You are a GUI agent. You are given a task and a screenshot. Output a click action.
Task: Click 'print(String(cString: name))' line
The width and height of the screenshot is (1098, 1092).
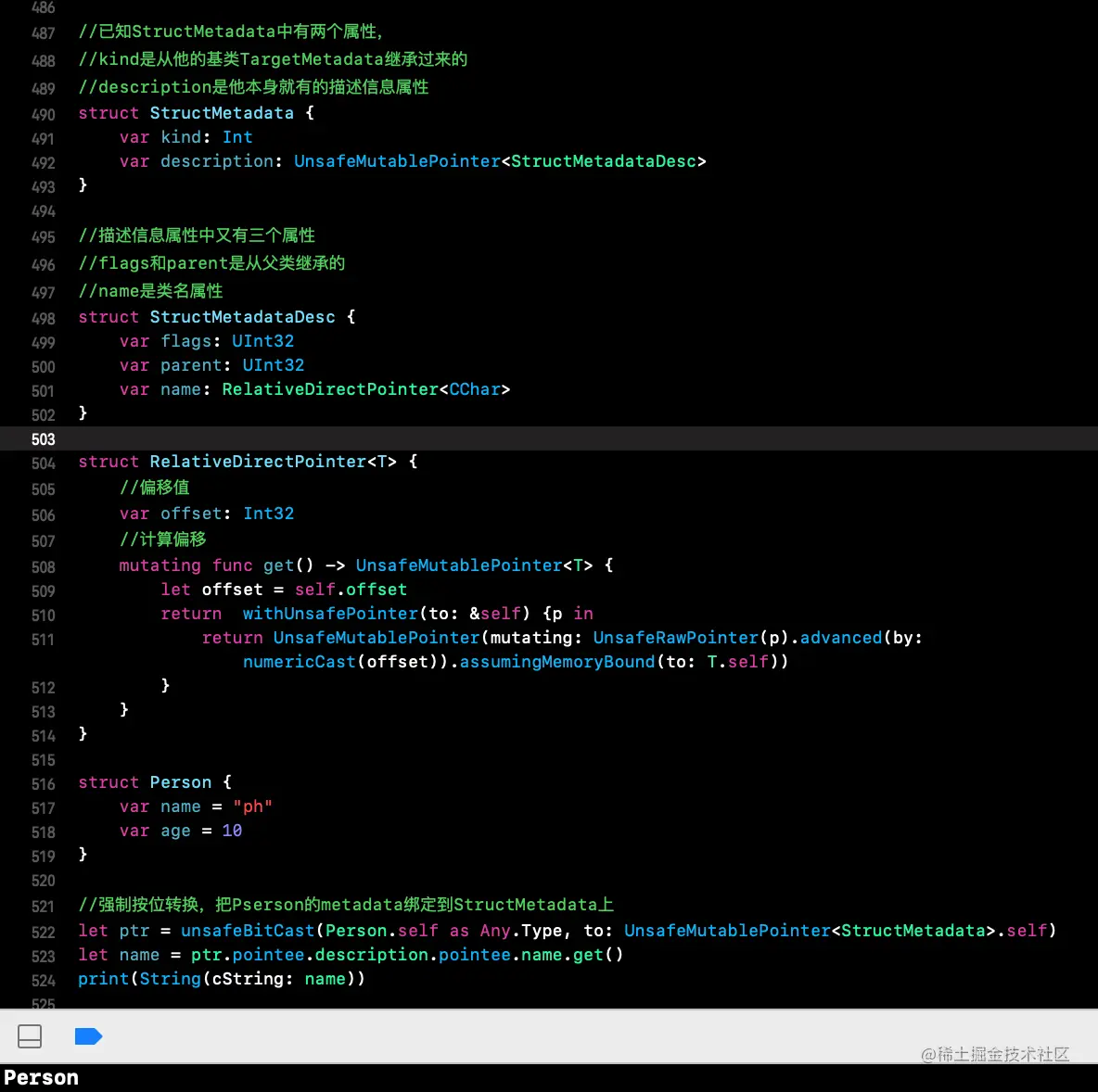222,979
